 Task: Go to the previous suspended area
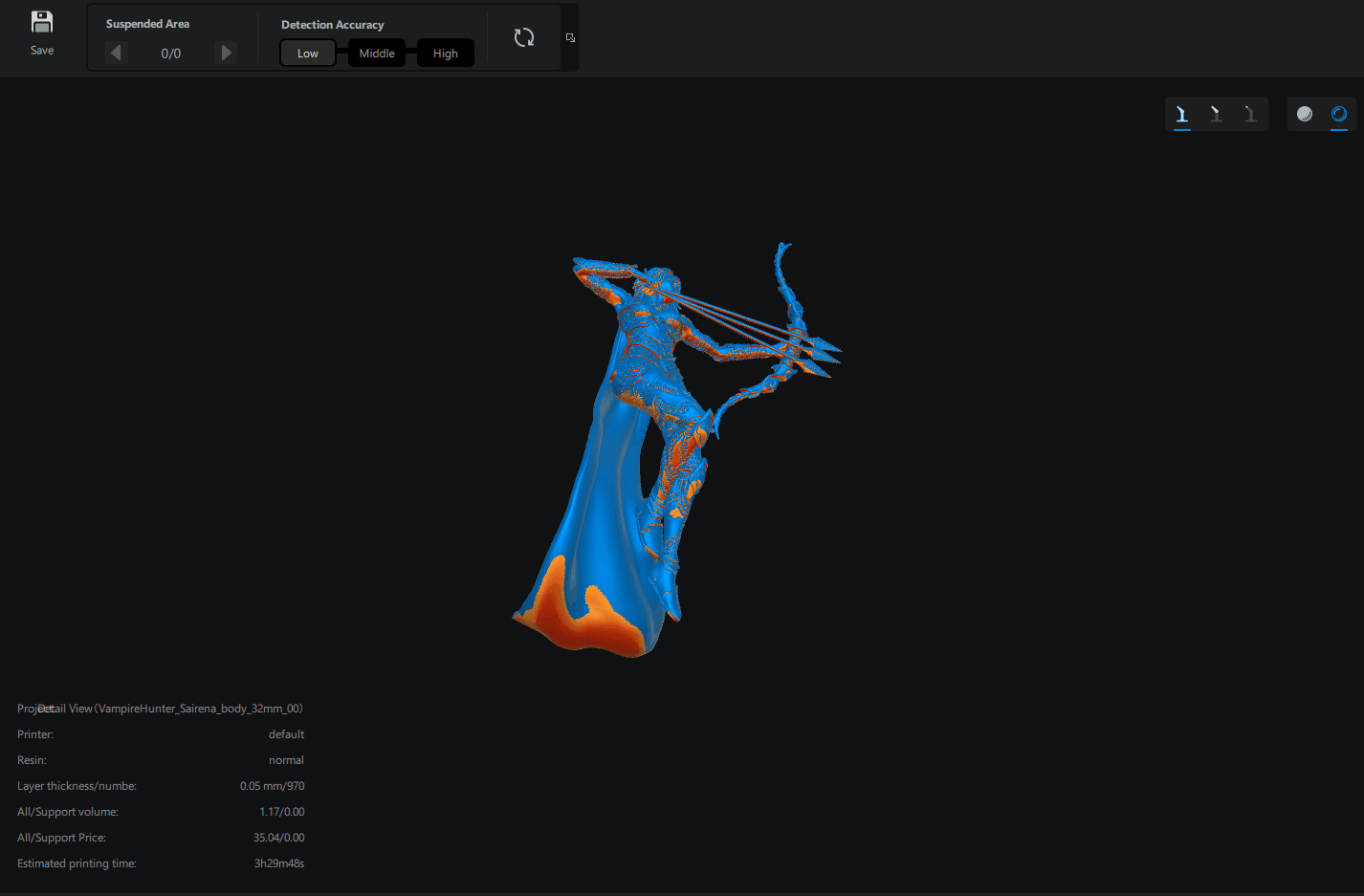117,53
